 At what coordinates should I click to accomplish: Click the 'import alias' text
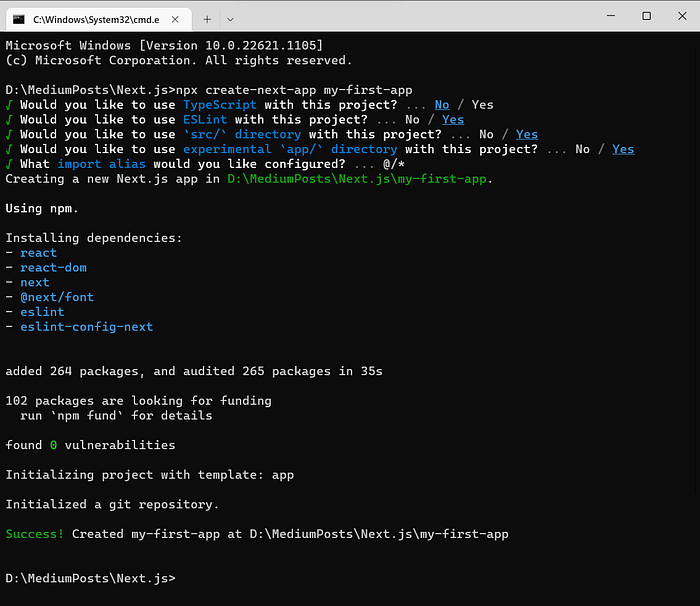(101, 164)
